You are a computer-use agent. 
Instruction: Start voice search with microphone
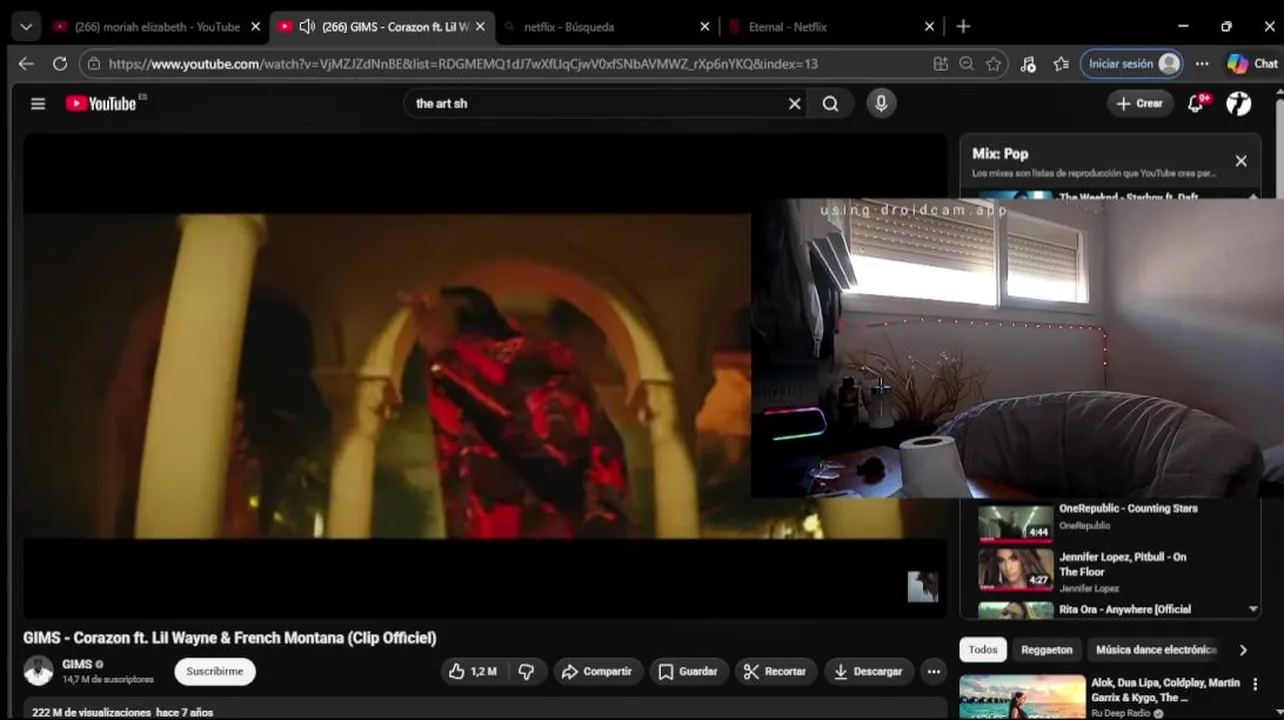click(x=881, y=103)
